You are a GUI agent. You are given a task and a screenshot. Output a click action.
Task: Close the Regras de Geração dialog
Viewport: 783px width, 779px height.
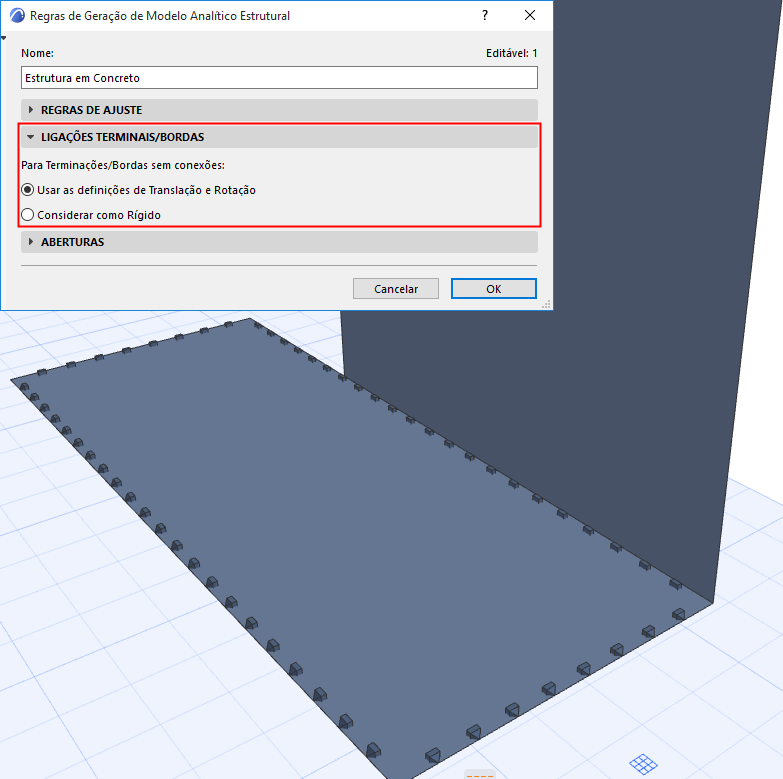[x=530, y=15]
